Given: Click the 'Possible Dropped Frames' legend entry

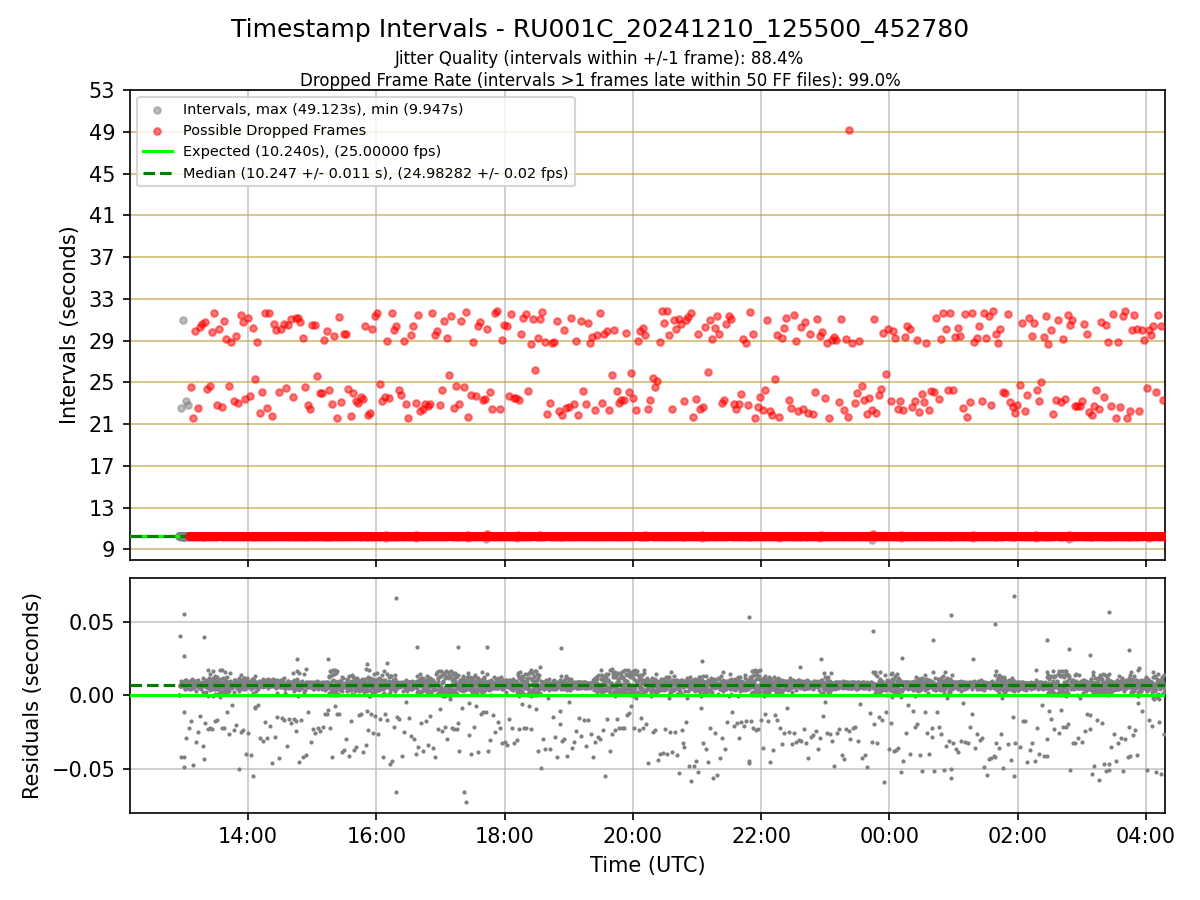Looking at the screenshot, I should [x=274, y=130].
